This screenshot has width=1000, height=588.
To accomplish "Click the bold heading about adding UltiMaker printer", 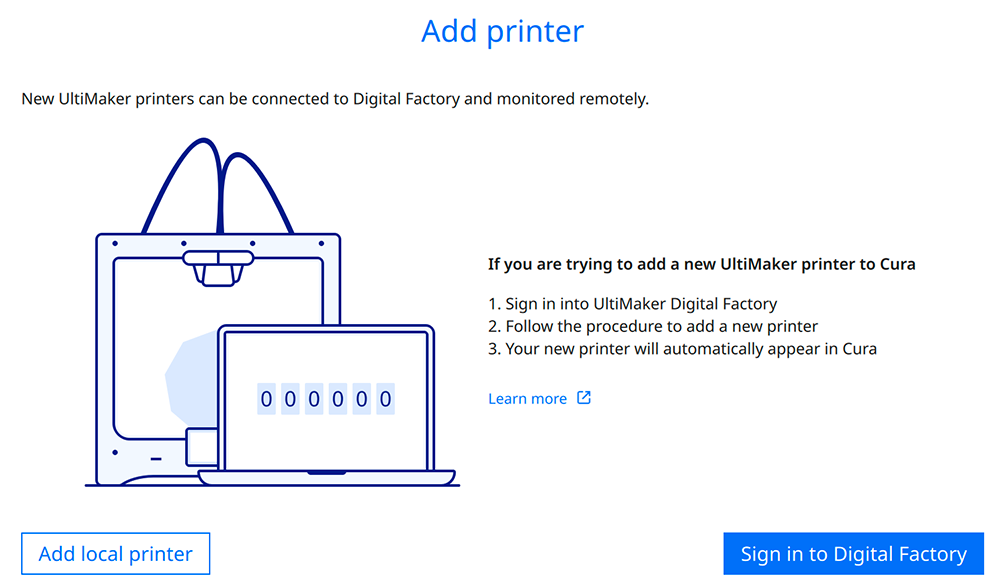I will (x=701, y=265).
